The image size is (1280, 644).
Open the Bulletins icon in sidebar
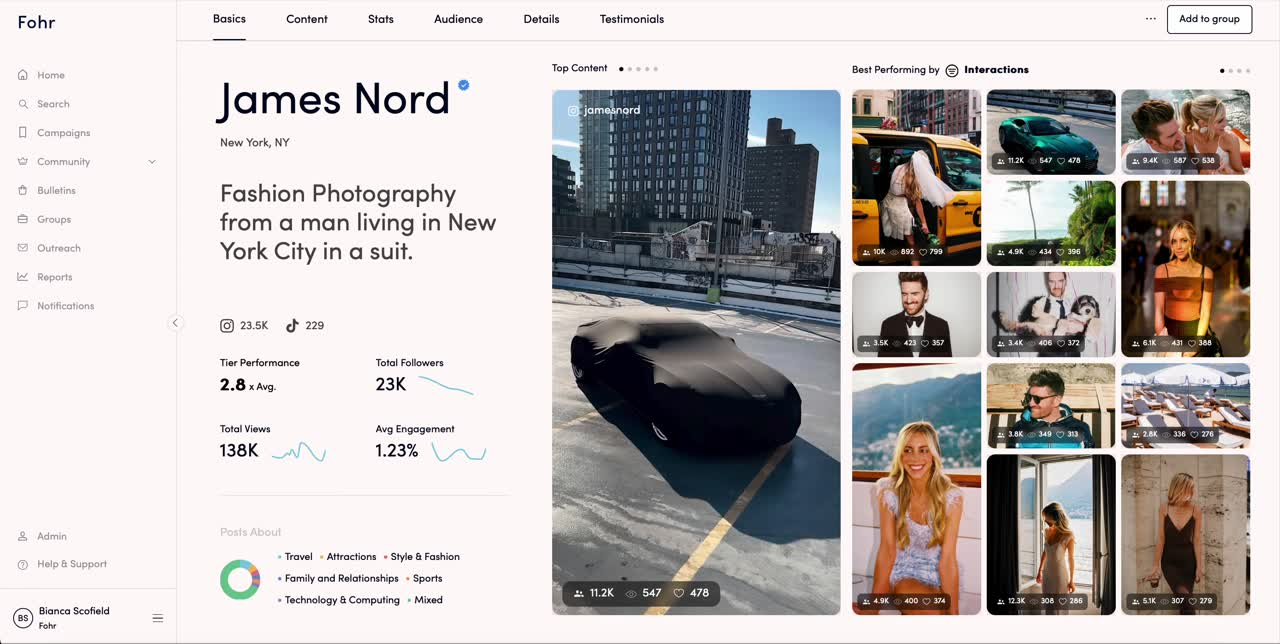pos(23,190)
